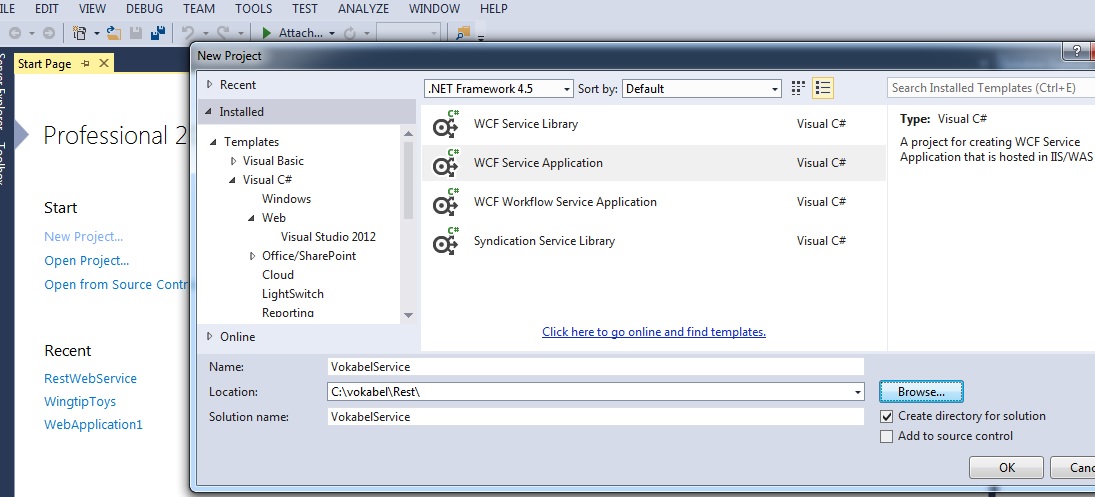The width and height of the screenshot is (1095, 497).
Task: Open the RestWebService recent project
Action: (90, 378)
